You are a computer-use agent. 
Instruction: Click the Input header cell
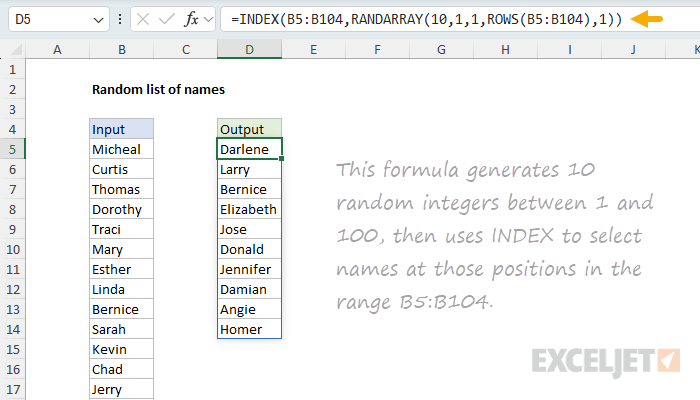coord(121,129)
